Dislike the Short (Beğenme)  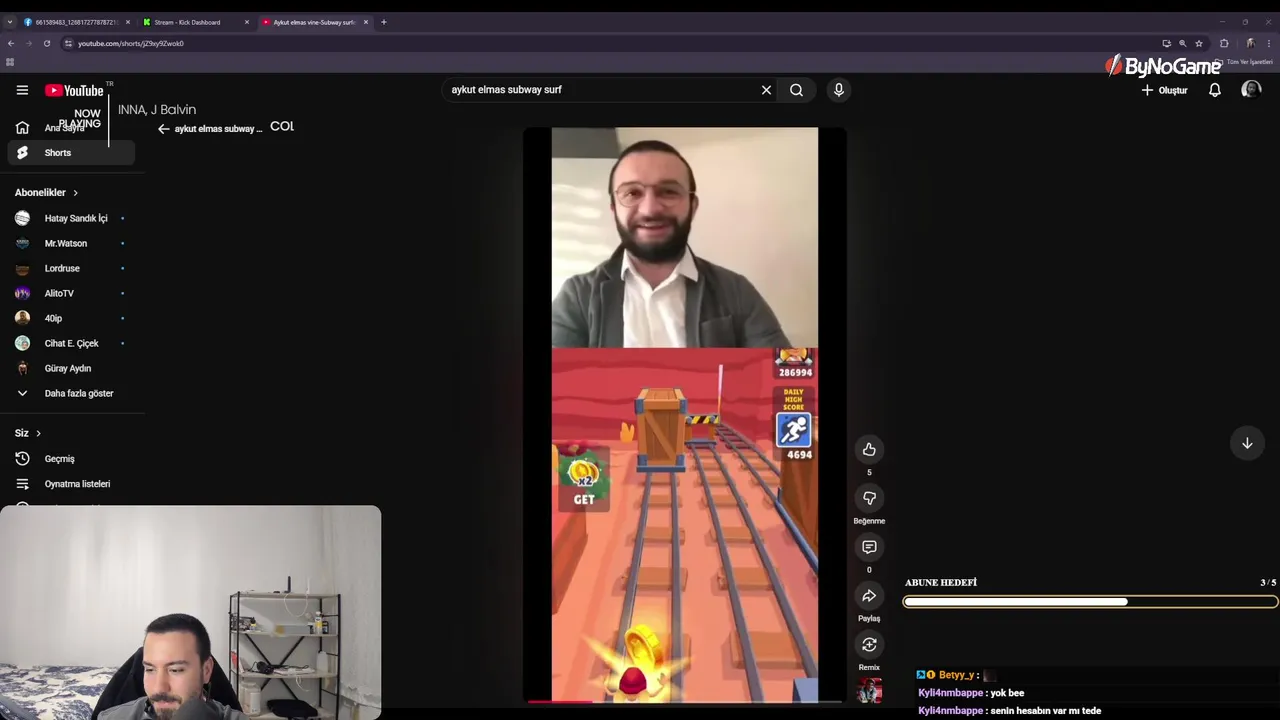[x=869, y=498]
